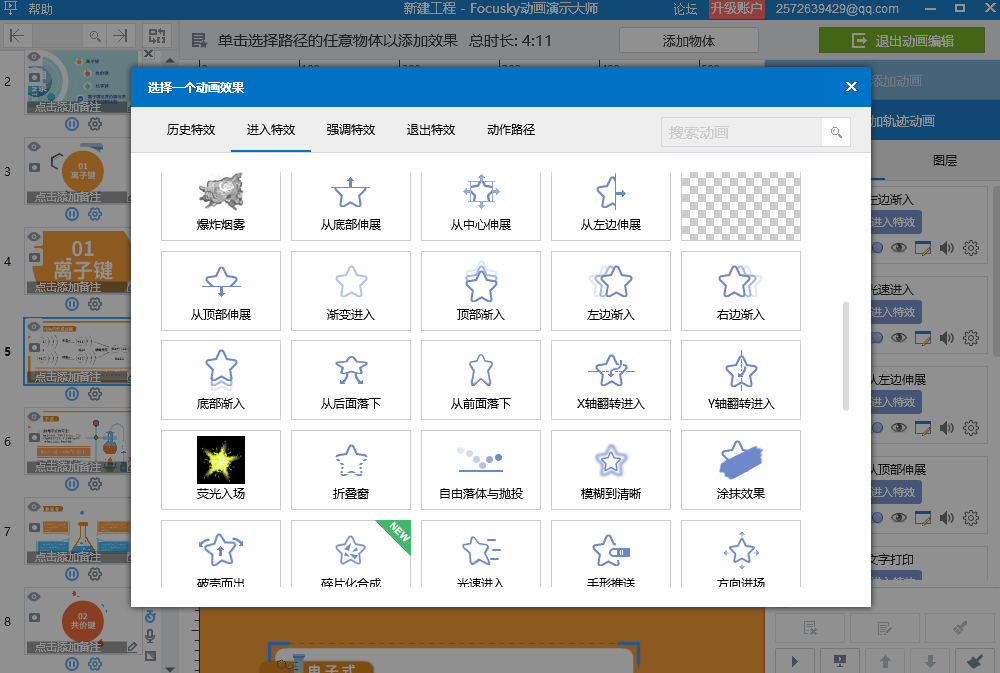This screenshot has height=673, width=1000.
Task: Switch to the 历史特效 tab
Action: 191,130
